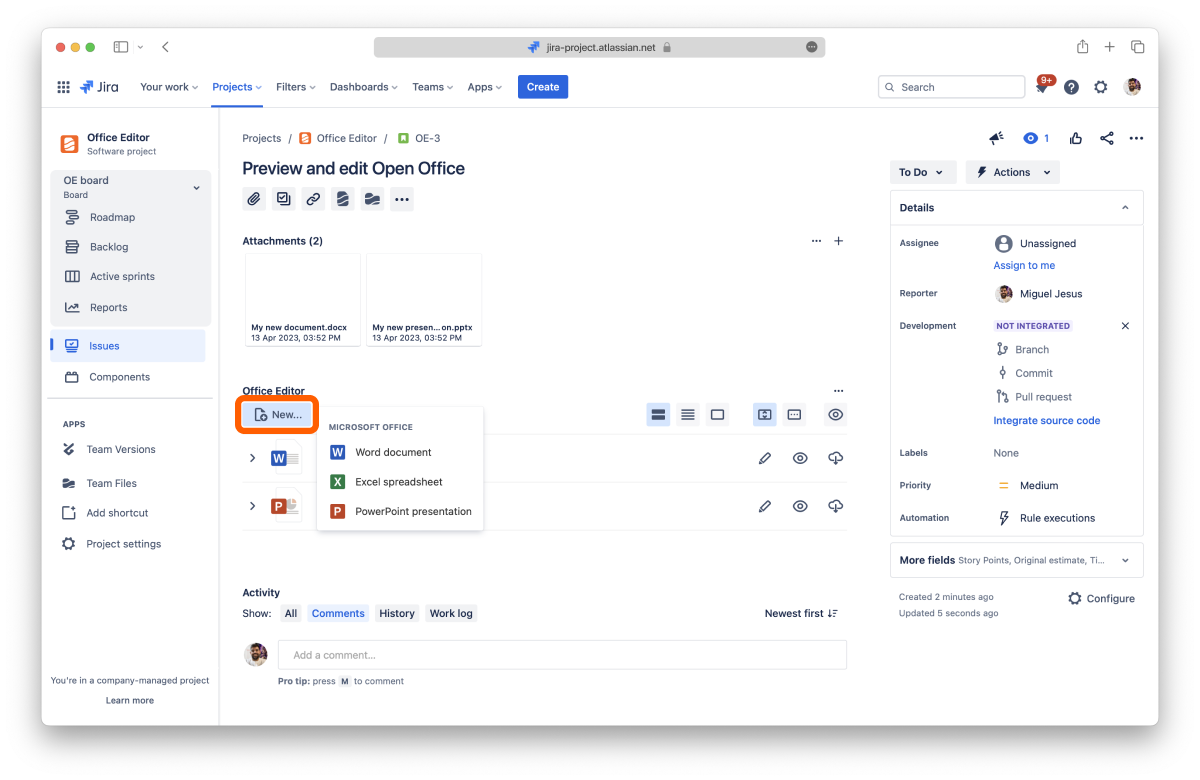The image size is (1200, 780).
Task: Expand the PowerPoint file row chevron
Action: [252, 506]
